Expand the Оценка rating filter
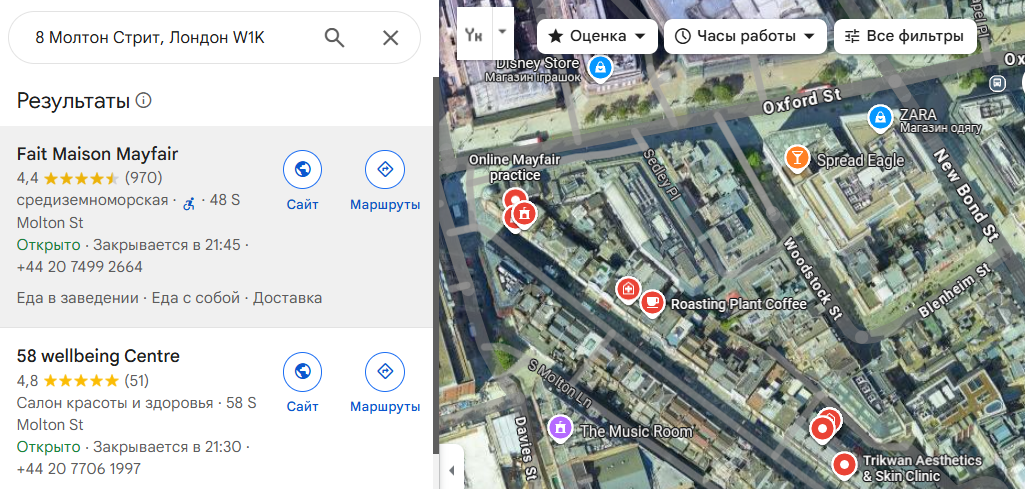This screenshot has width=1025, height=489. click(x=597, y=36)
